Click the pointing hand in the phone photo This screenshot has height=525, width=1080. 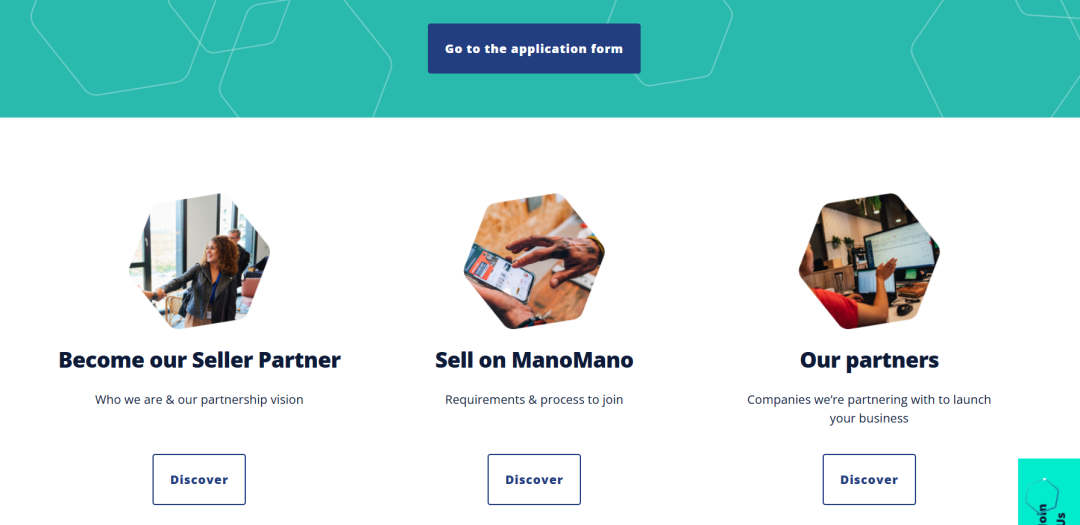click(553, 258)
